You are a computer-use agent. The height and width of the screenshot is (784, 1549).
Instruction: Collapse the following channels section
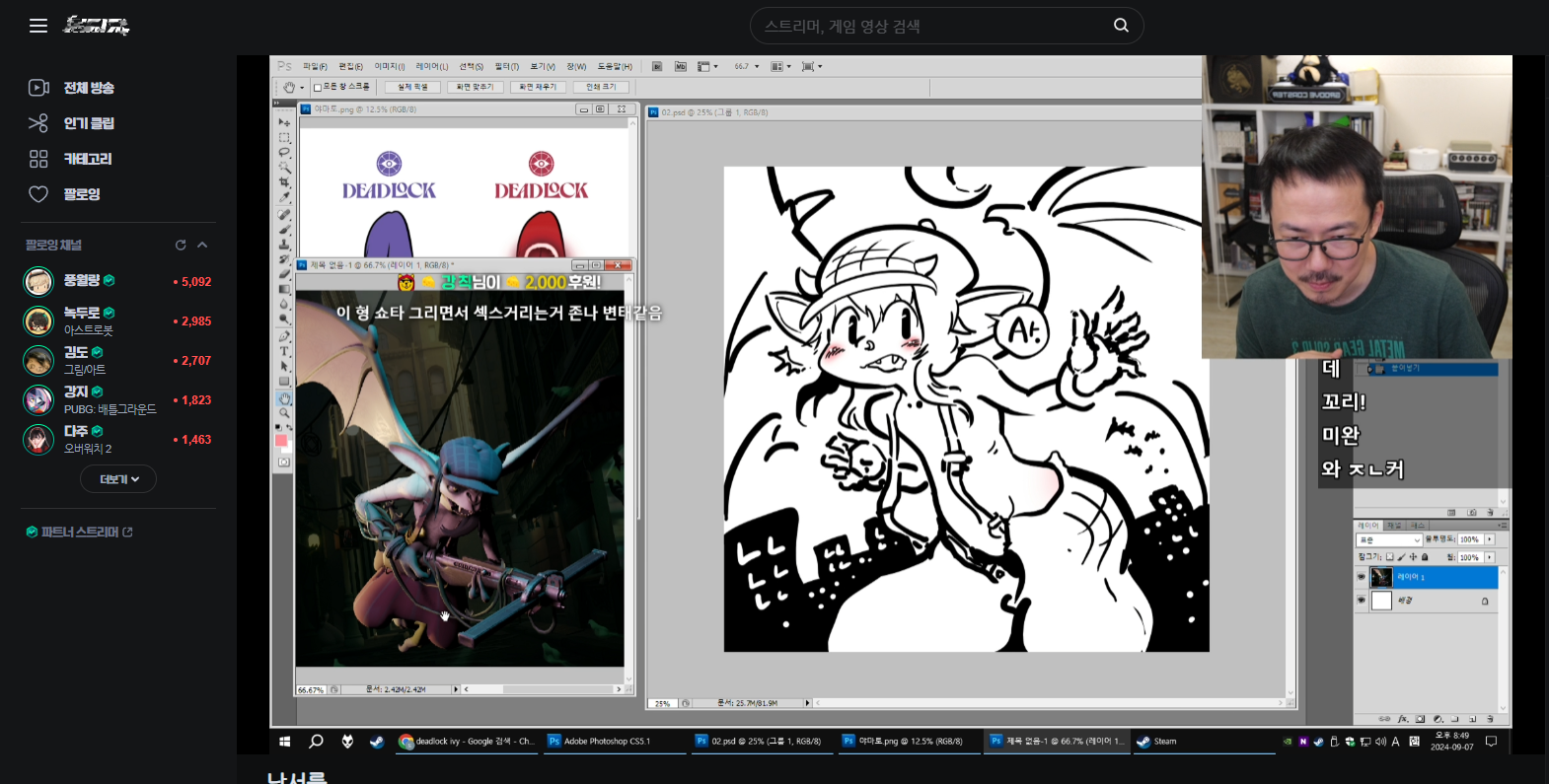click(x=202, y=245)
